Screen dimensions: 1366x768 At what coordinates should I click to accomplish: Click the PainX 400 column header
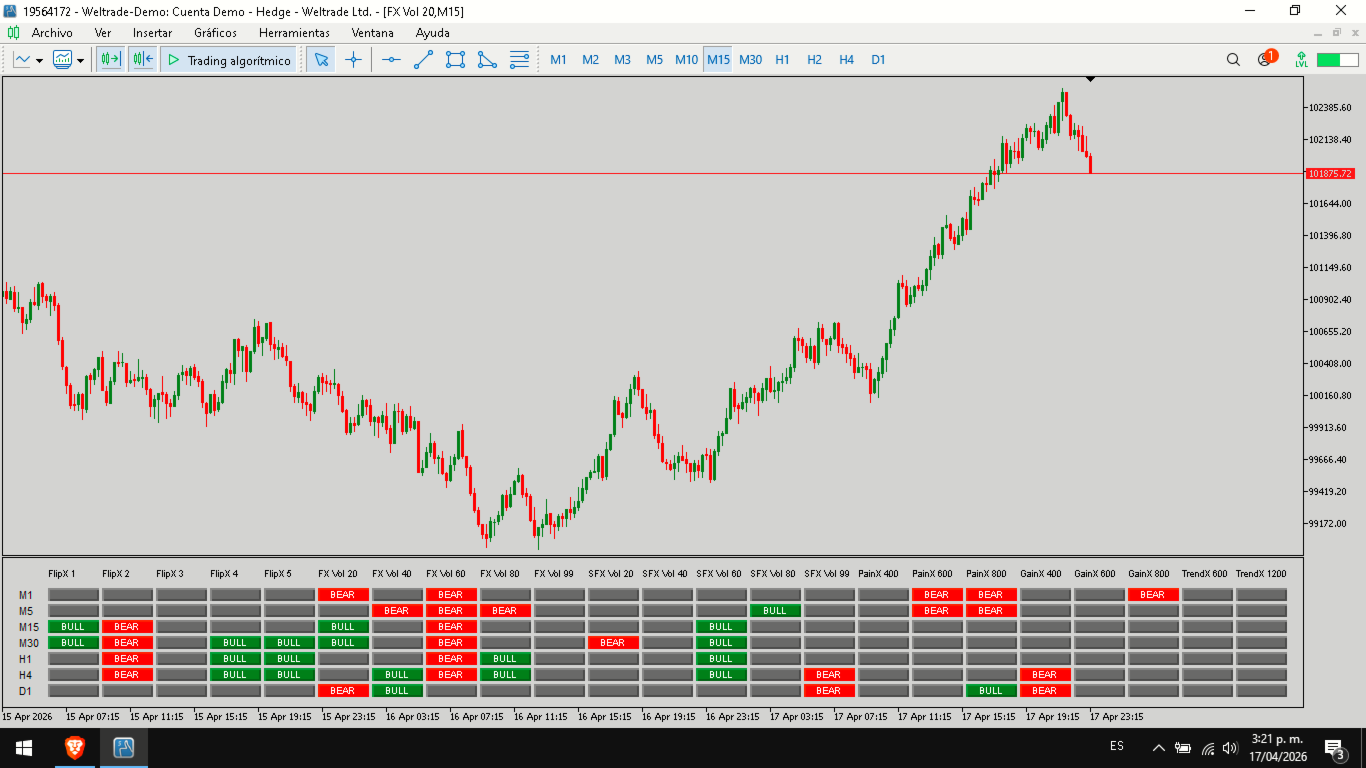[878, 574]
